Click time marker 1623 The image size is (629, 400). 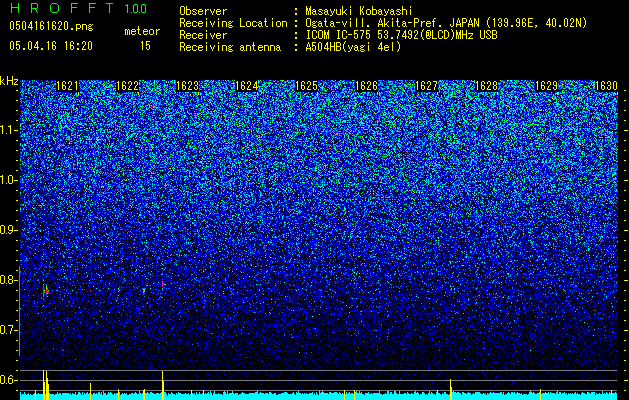pyautogui.click(x=187, y=86)
